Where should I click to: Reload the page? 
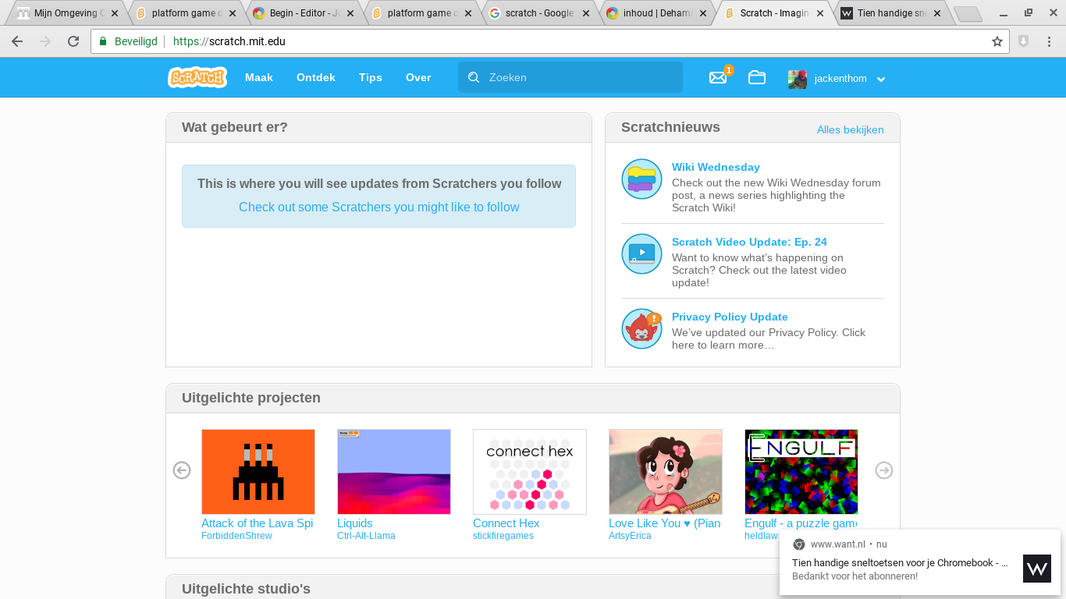[73, 41]
